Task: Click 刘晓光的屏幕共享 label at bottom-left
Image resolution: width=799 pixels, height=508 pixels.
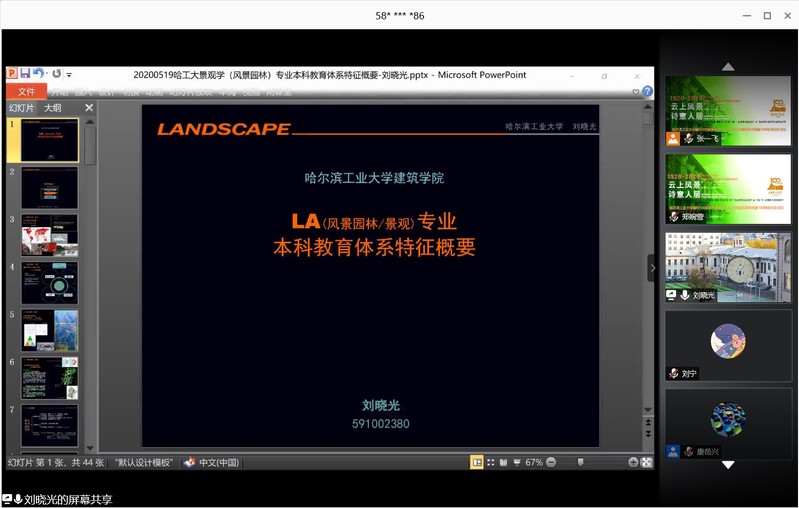Action: tap(68, 499)
